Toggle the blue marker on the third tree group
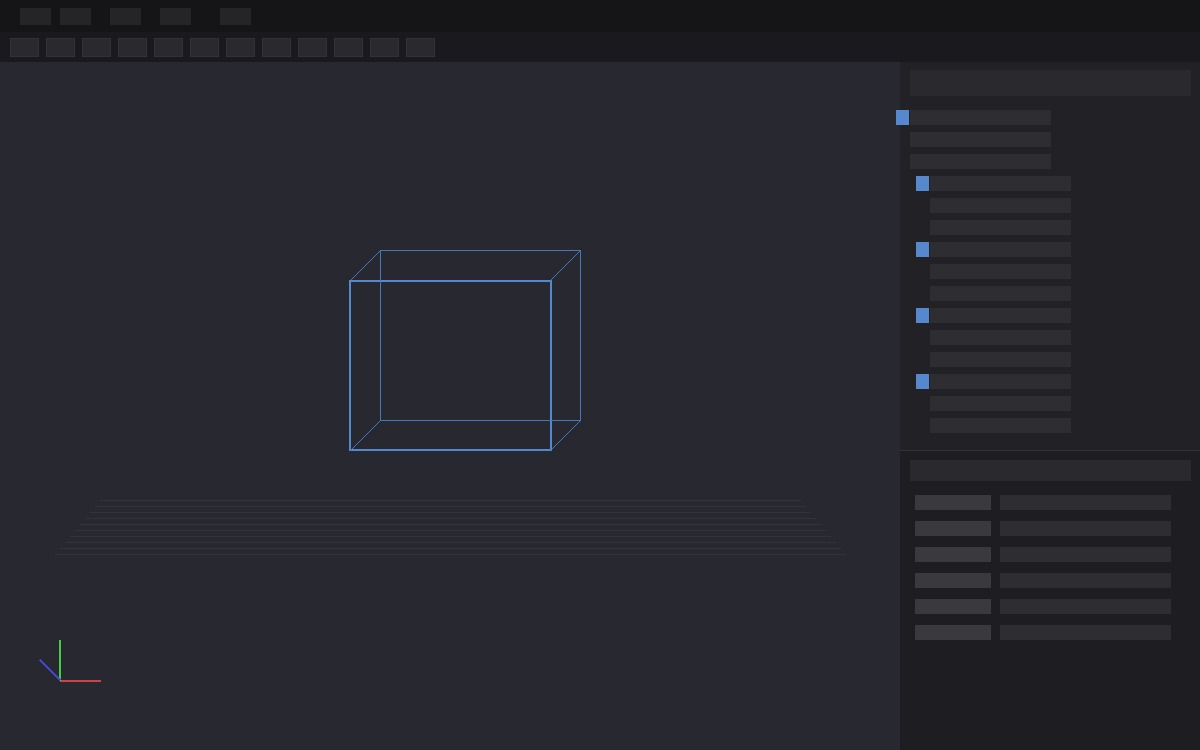Image resolution: width=1200 pixels, height=750 pixels. click(x=922, y=316)
